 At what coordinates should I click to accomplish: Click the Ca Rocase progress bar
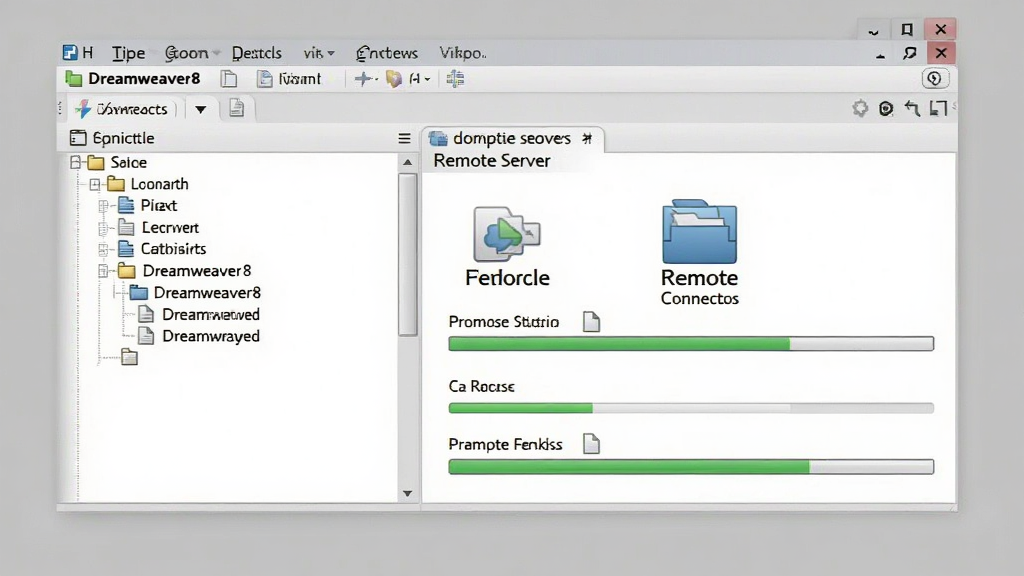pyautogui.click(x=691, y=408)
